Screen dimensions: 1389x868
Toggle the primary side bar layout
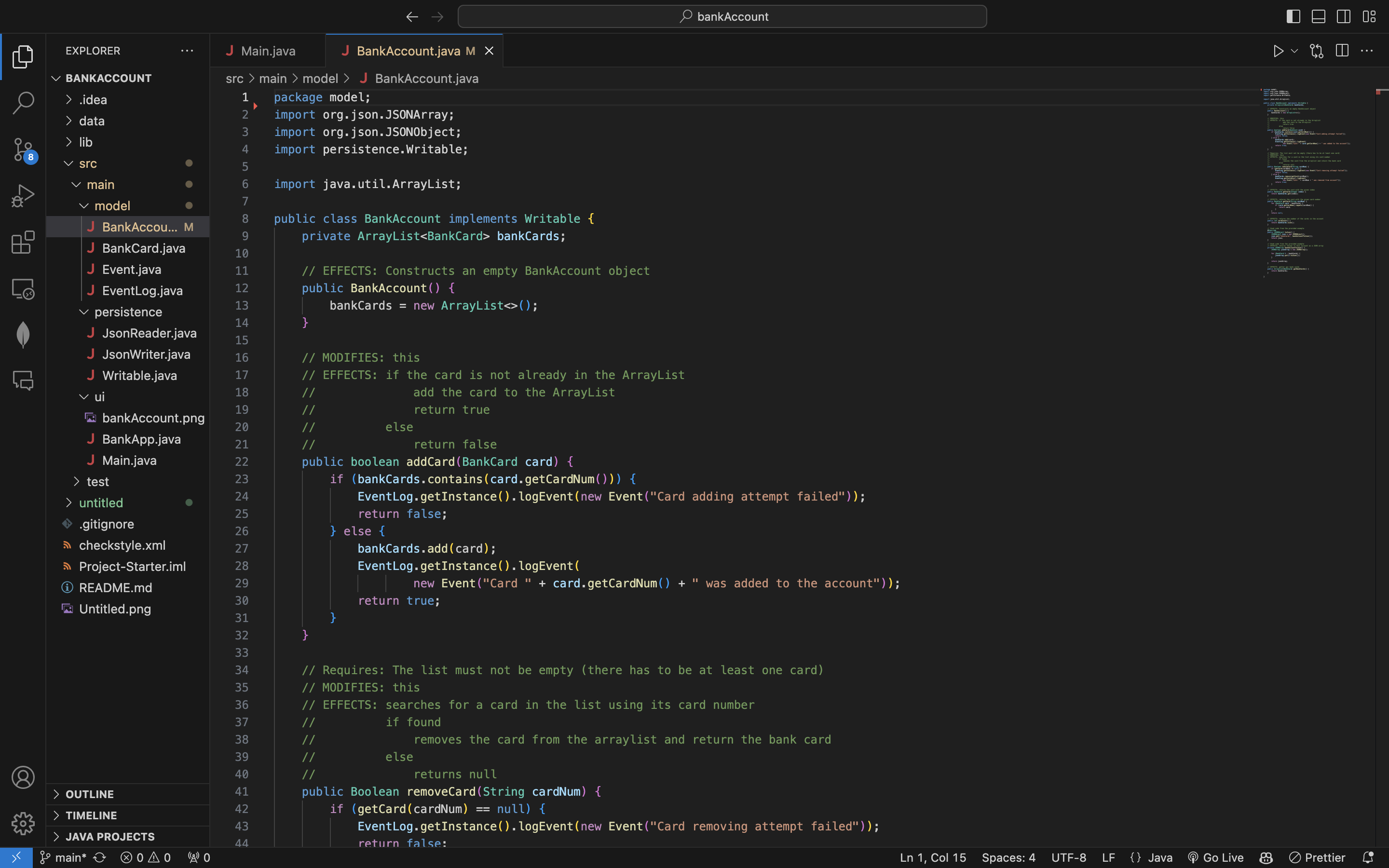[1293, 16]
